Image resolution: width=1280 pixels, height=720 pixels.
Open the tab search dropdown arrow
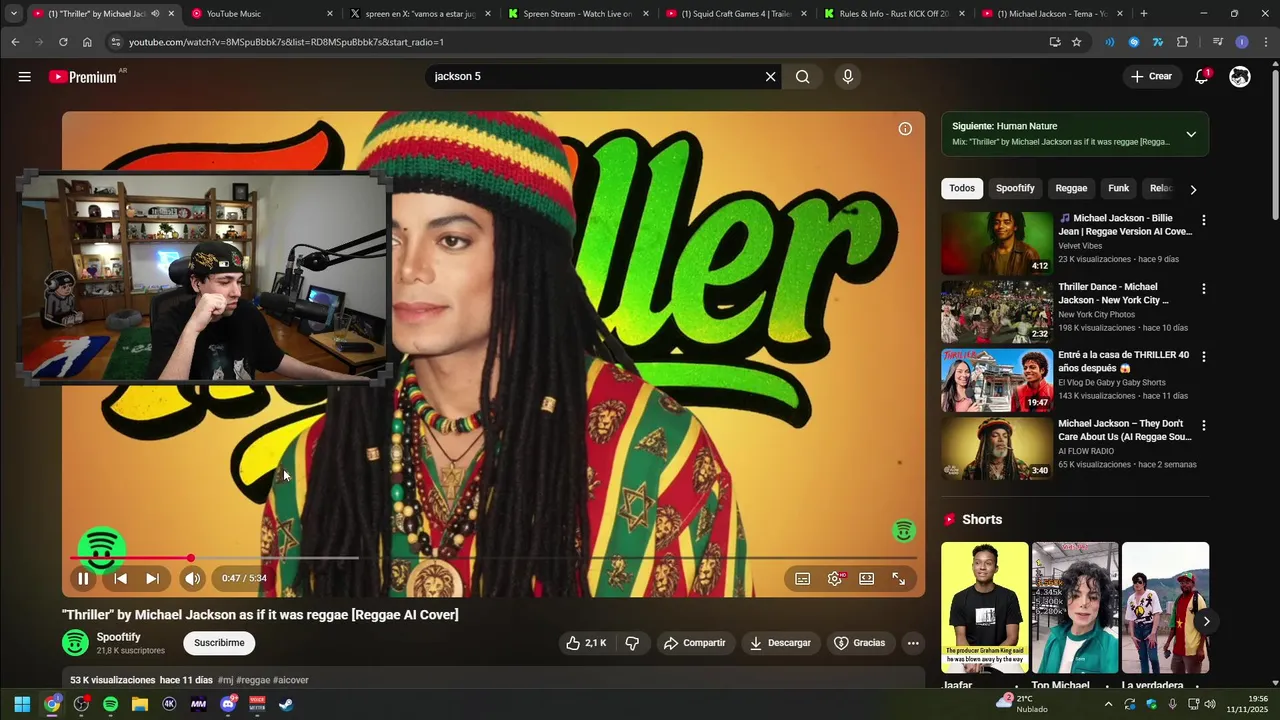[x=14, y=14]
